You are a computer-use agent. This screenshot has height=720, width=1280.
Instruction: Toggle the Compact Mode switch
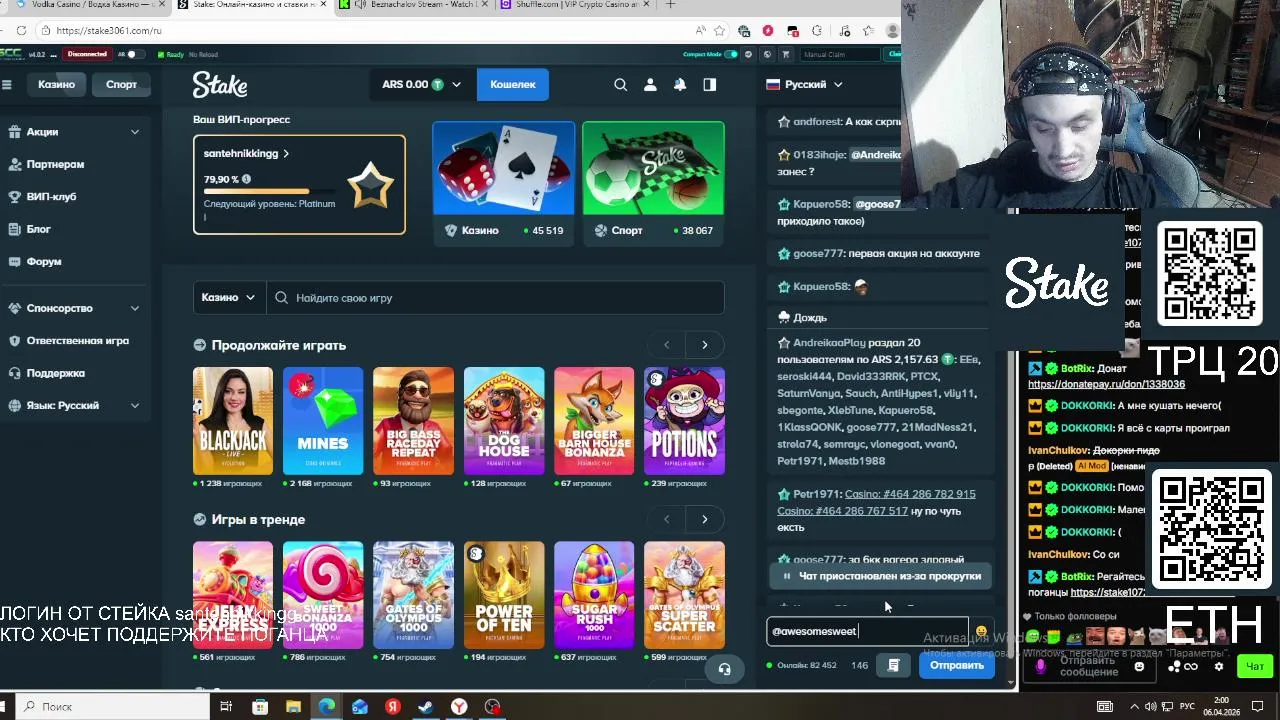[x=731, y=54]
